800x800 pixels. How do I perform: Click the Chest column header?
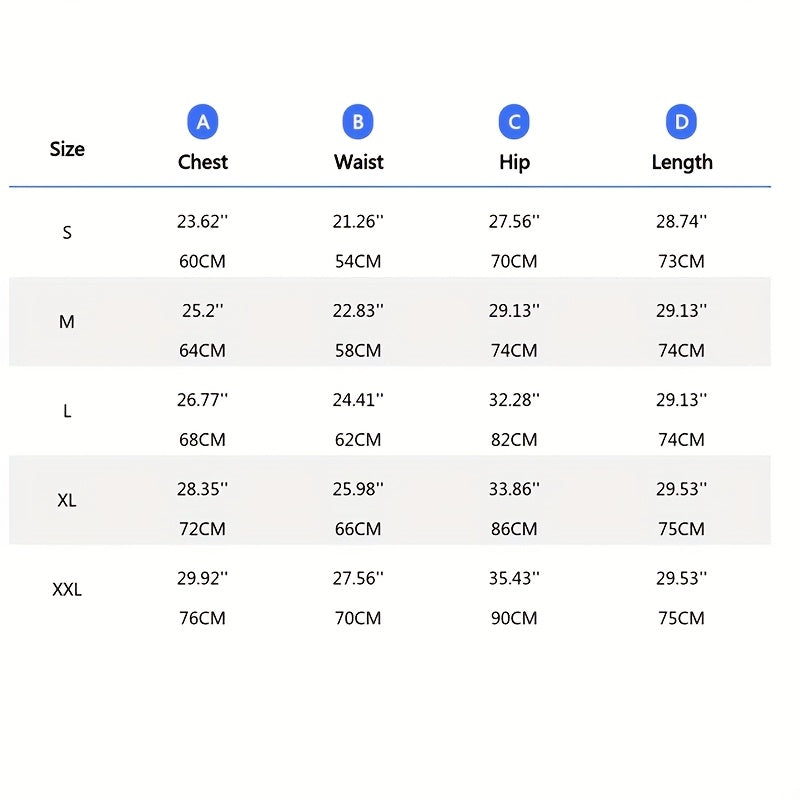coord(203,162)
